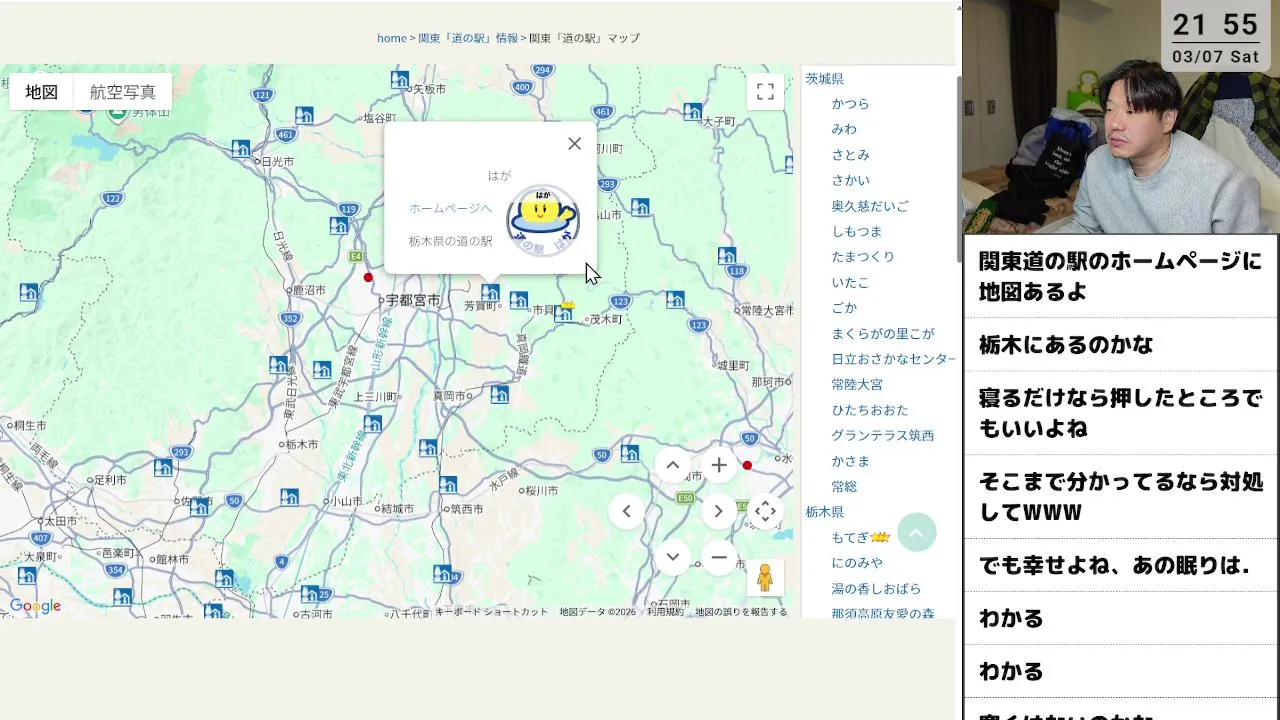Click the station marker near 小山市

[289, 496]
